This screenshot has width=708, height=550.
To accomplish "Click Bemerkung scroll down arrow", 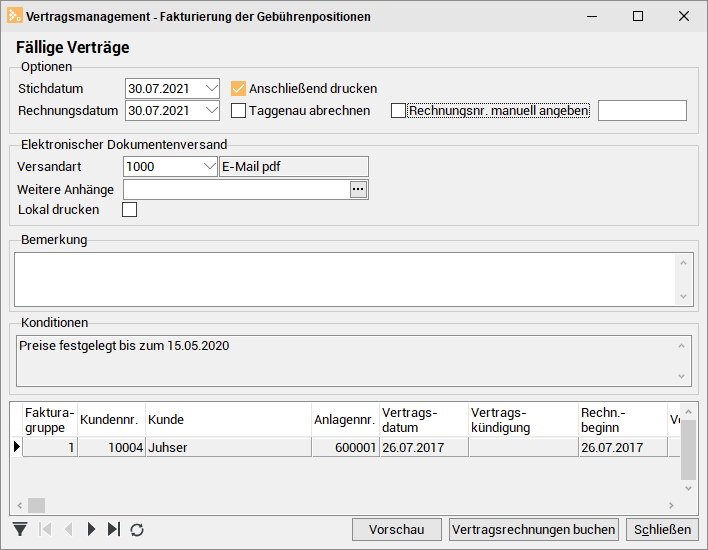I will click(684, 296).
